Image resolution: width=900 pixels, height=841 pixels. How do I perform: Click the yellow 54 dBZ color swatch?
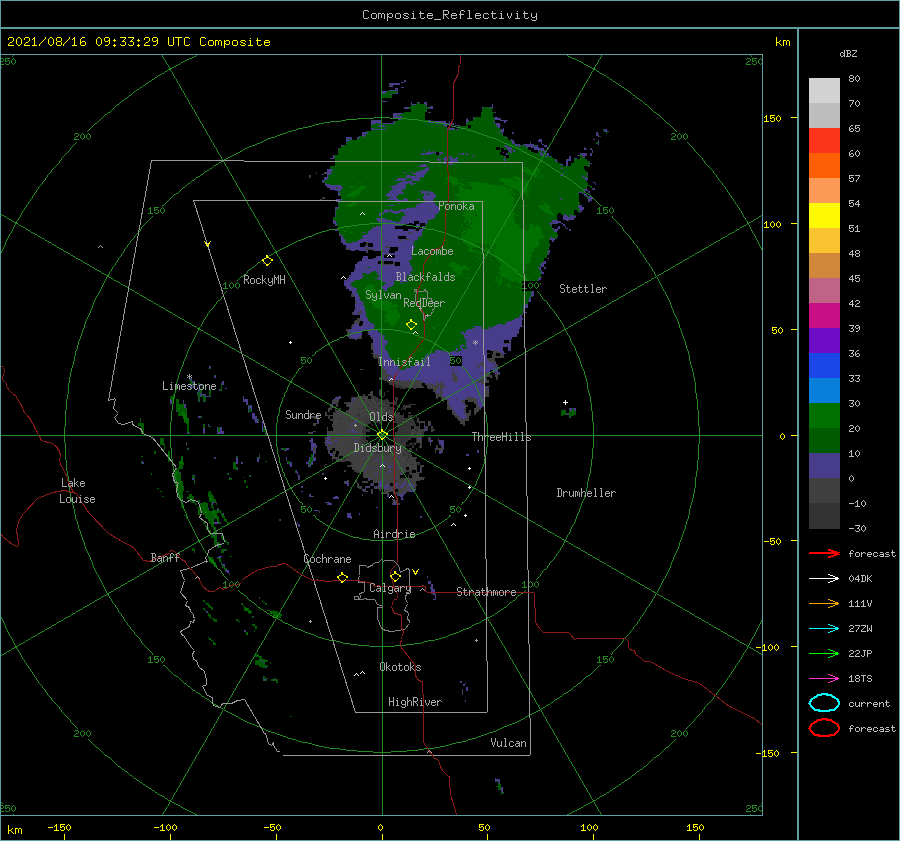coord(824,215)
